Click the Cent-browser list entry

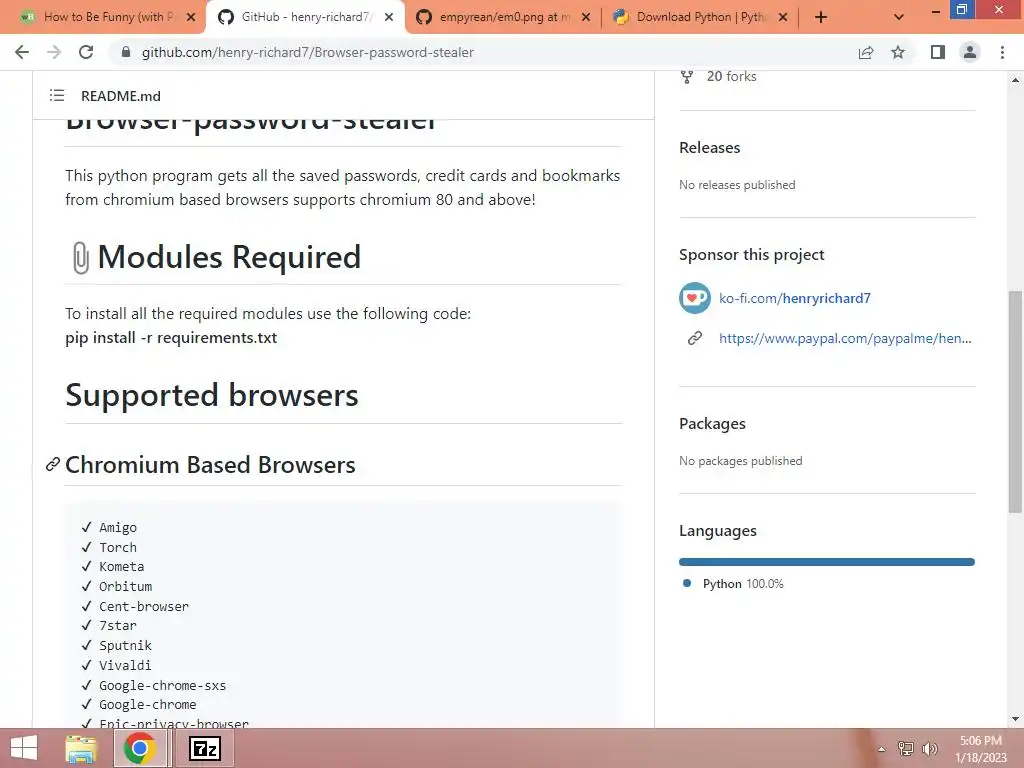click(x=144, y=606)
